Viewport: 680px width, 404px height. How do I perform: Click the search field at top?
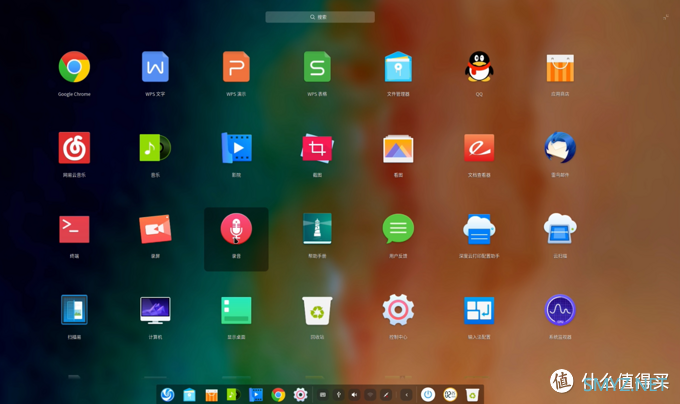(x=320, y=17)
